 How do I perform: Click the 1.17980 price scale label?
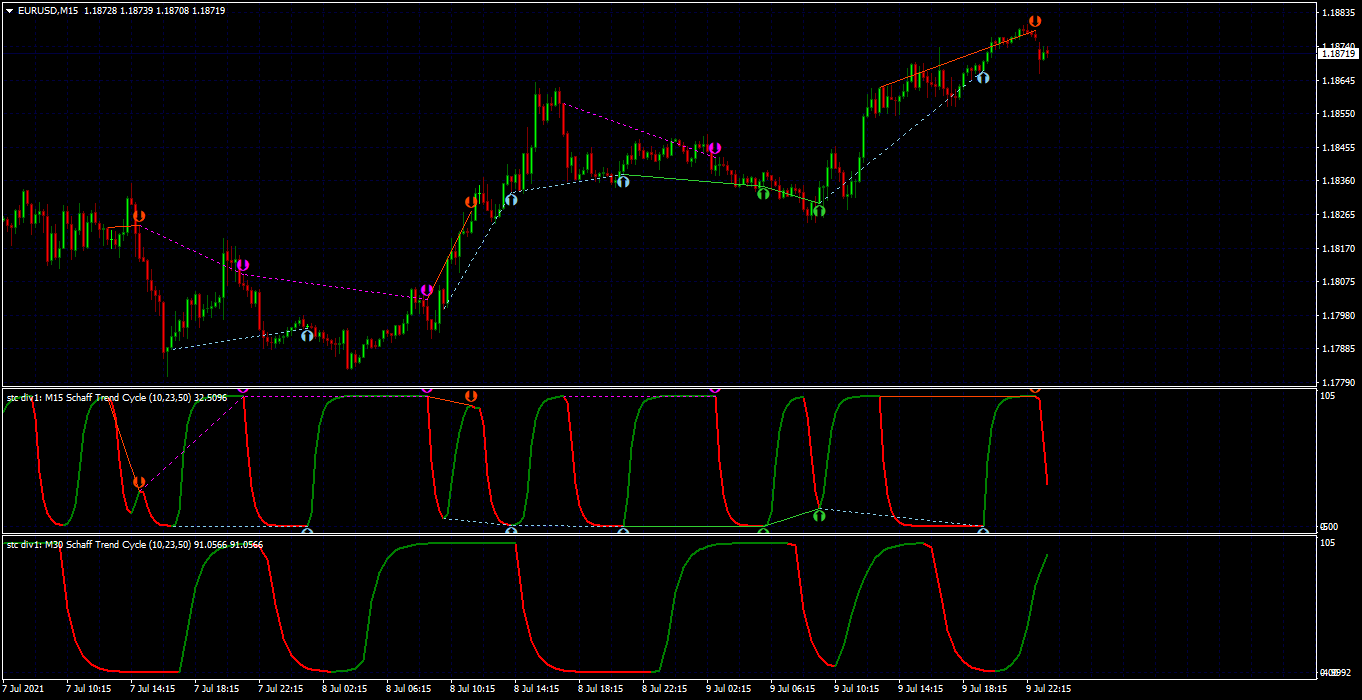point(1339,316)
